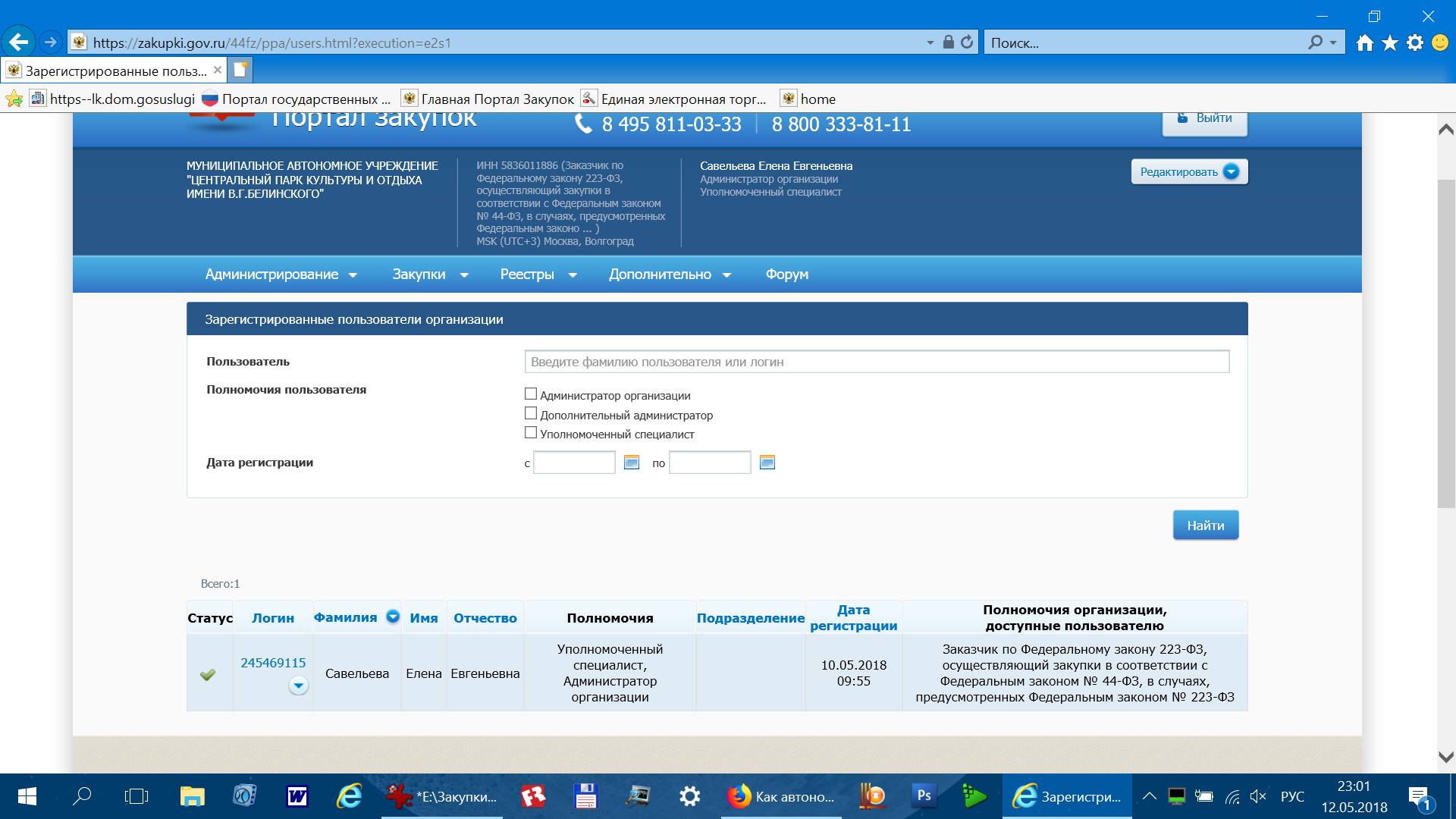The height and width of the screenshot is (819, 1456).
Task: Open browser home page icon
Action: point(1365,43)
